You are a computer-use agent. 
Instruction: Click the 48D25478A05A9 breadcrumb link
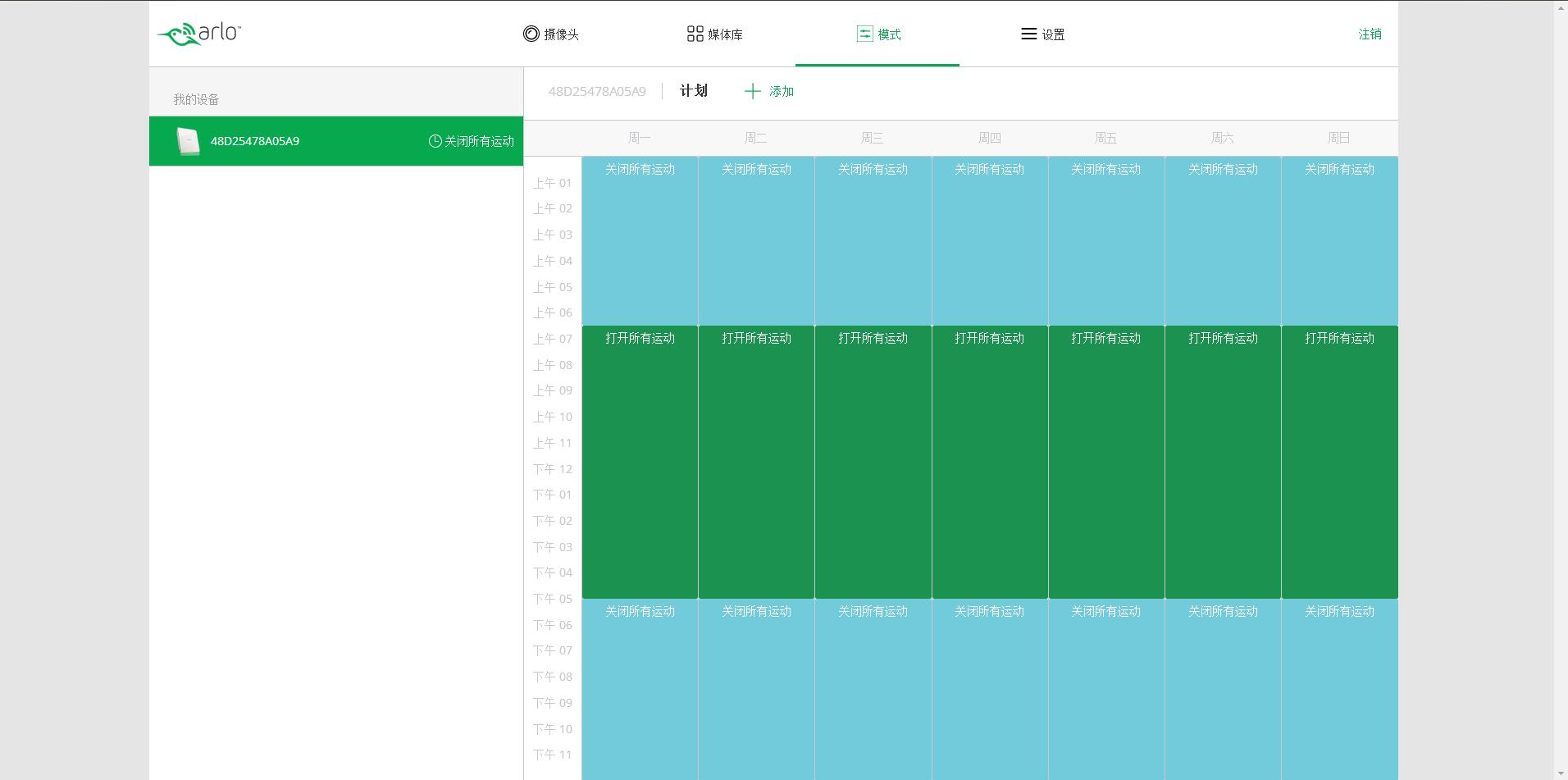(597, 91)
